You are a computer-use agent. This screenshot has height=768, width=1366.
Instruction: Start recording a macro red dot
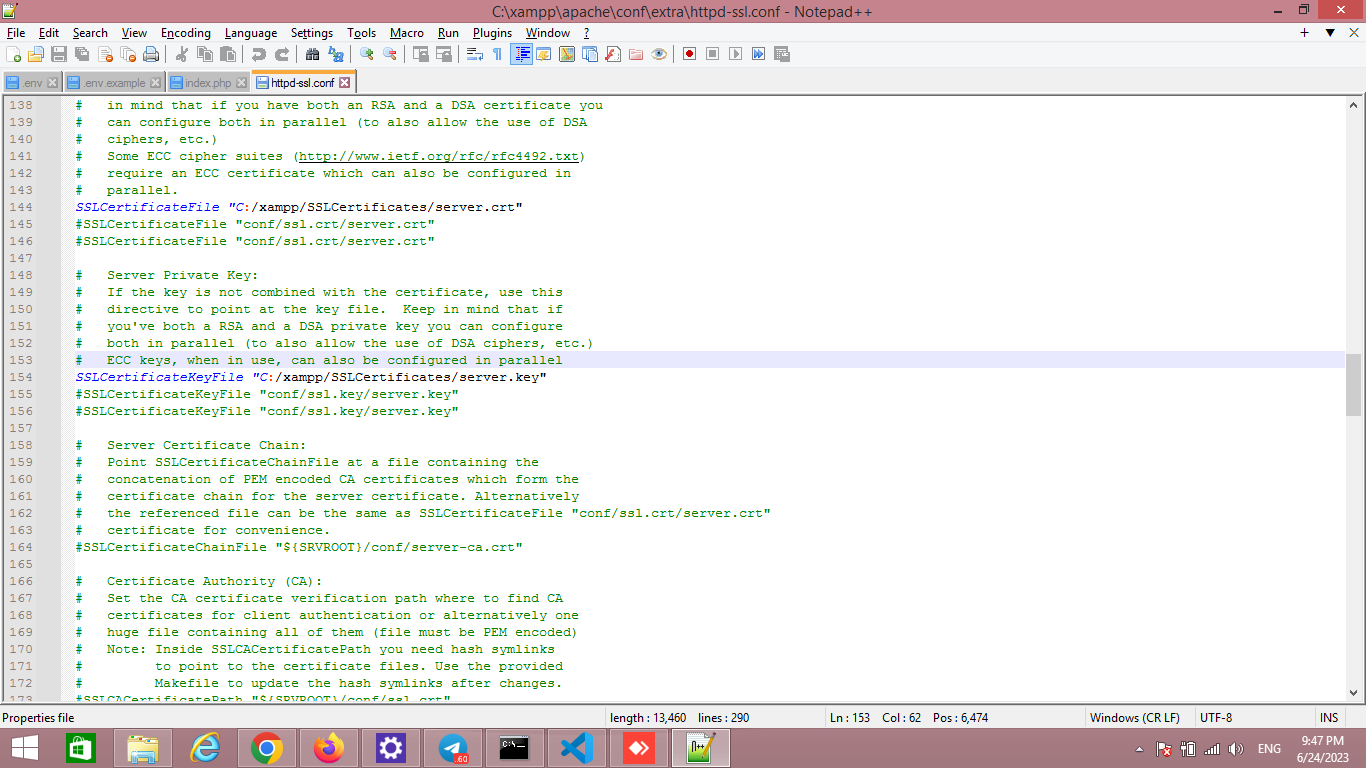click(x=689, y=54)
